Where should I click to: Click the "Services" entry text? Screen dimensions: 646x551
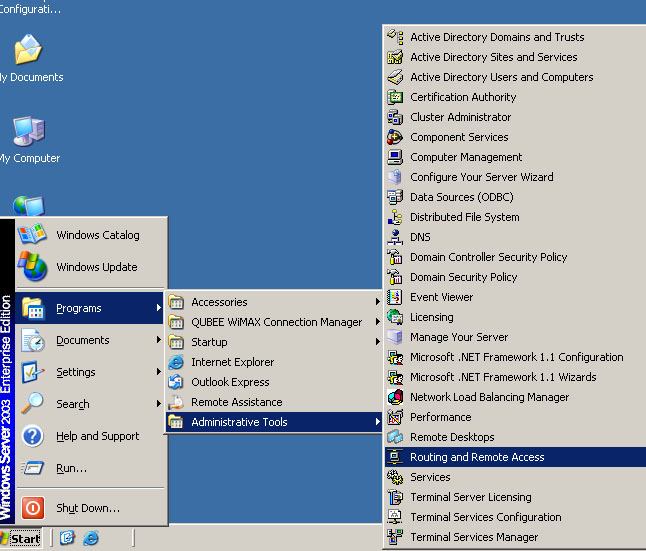pos(430,477)
